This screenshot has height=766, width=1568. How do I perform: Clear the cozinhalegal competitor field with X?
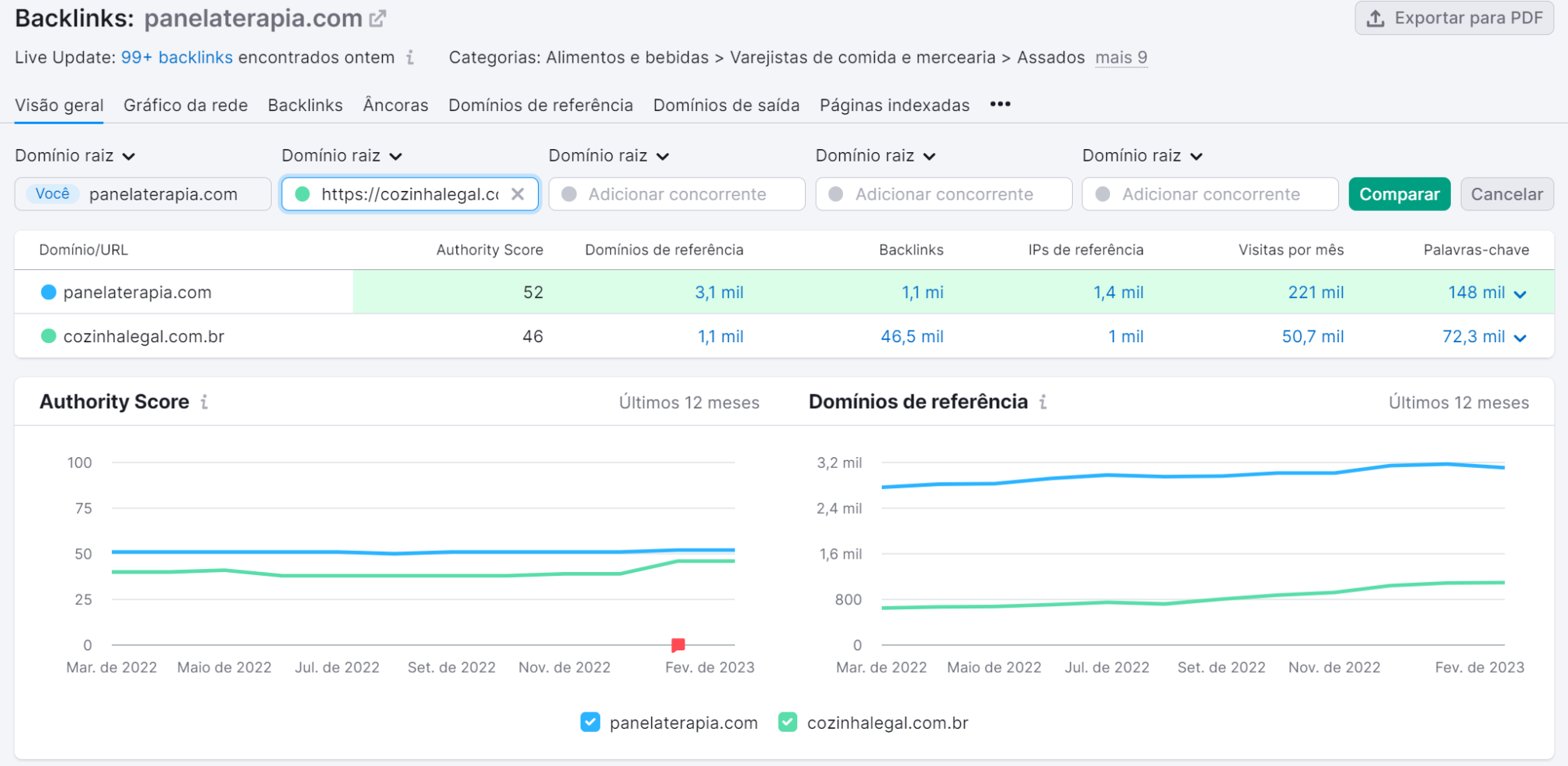pyautogui.click(x=518, y=194)
